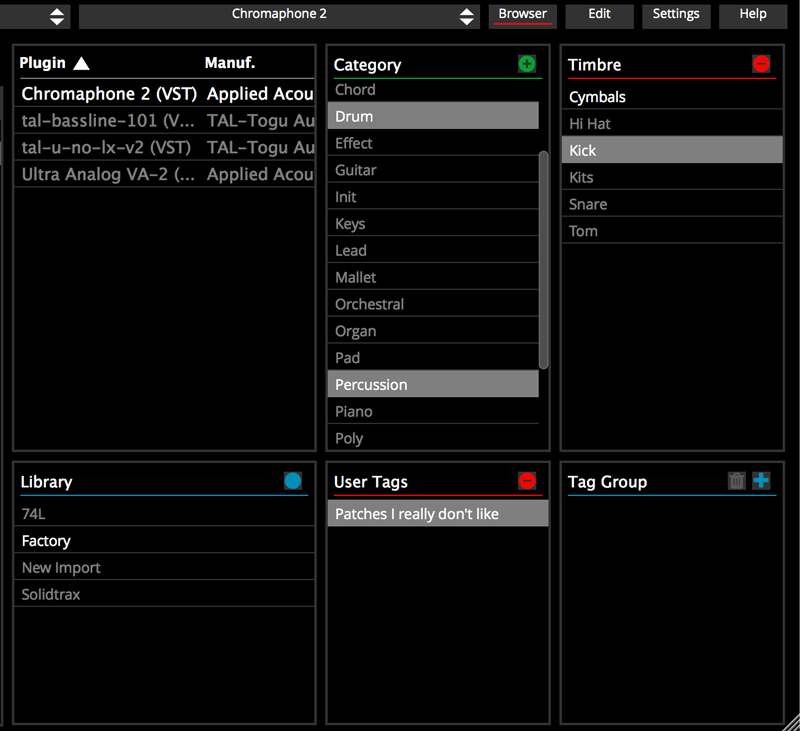
Task: Click the window resize grip in bottom-right corner
Action: point(791,722)
